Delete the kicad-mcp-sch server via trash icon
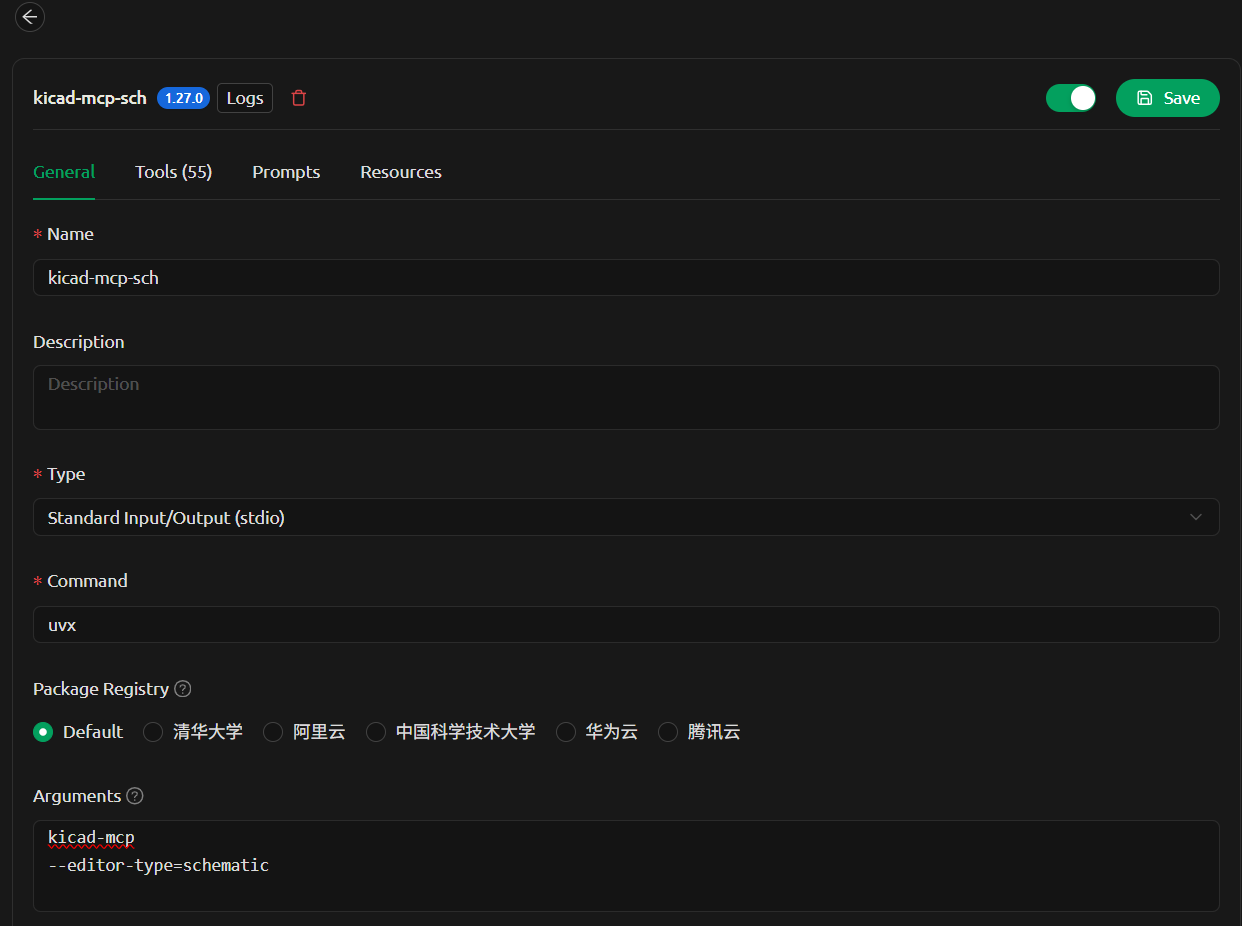 pos(298,98)
